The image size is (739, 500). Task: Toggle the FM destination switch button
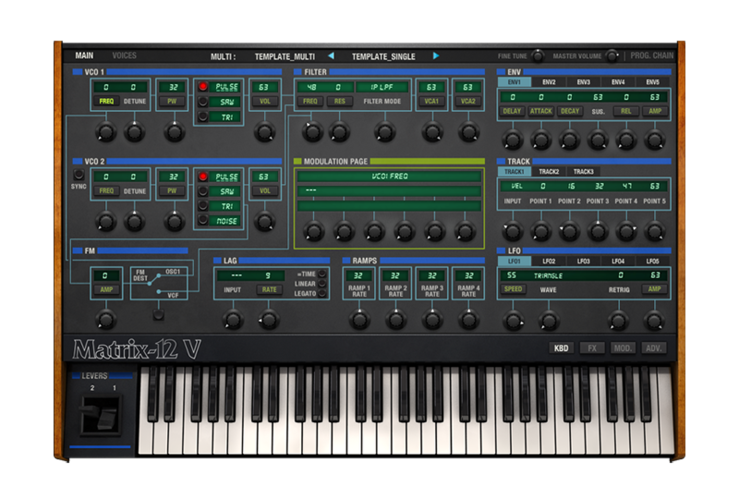point(158,315)
